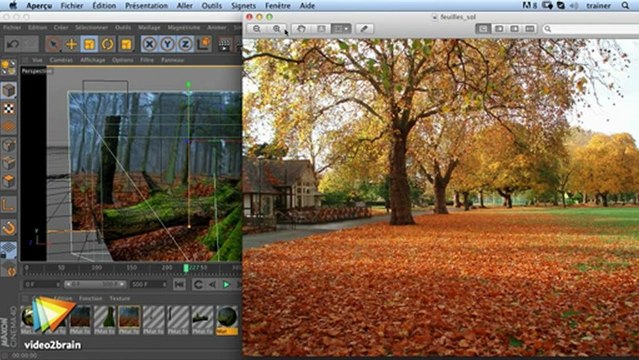Expand the viewport Affichage menu

coord(93,60)
